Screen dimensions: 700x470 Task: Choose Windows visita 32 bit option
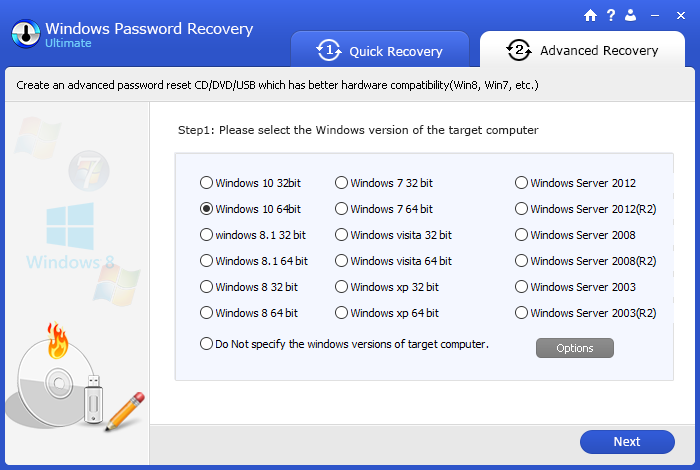point(393,235)
